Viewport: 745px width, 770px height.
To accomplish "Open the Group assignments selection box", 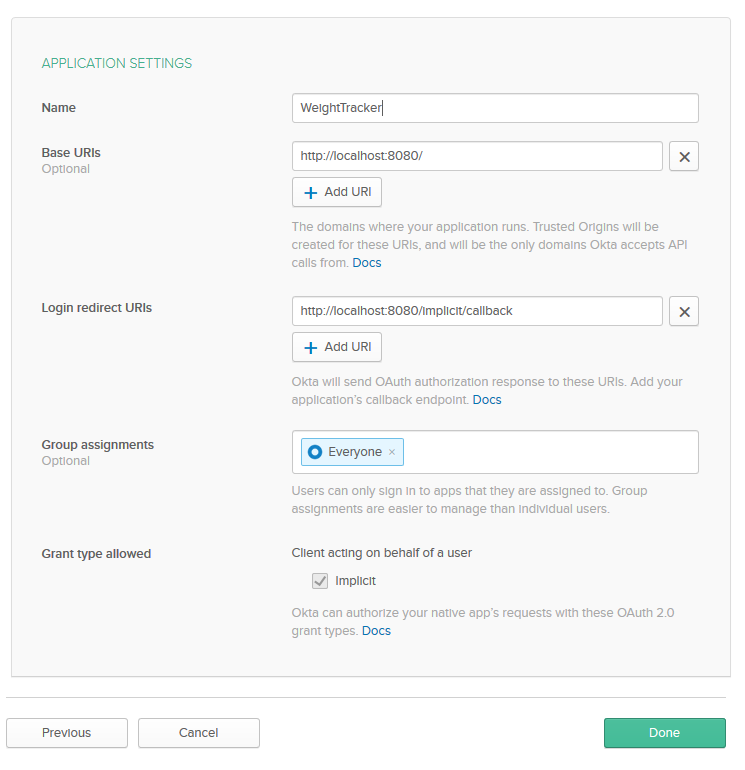I will pyautogui.click(x=550, y=453).
